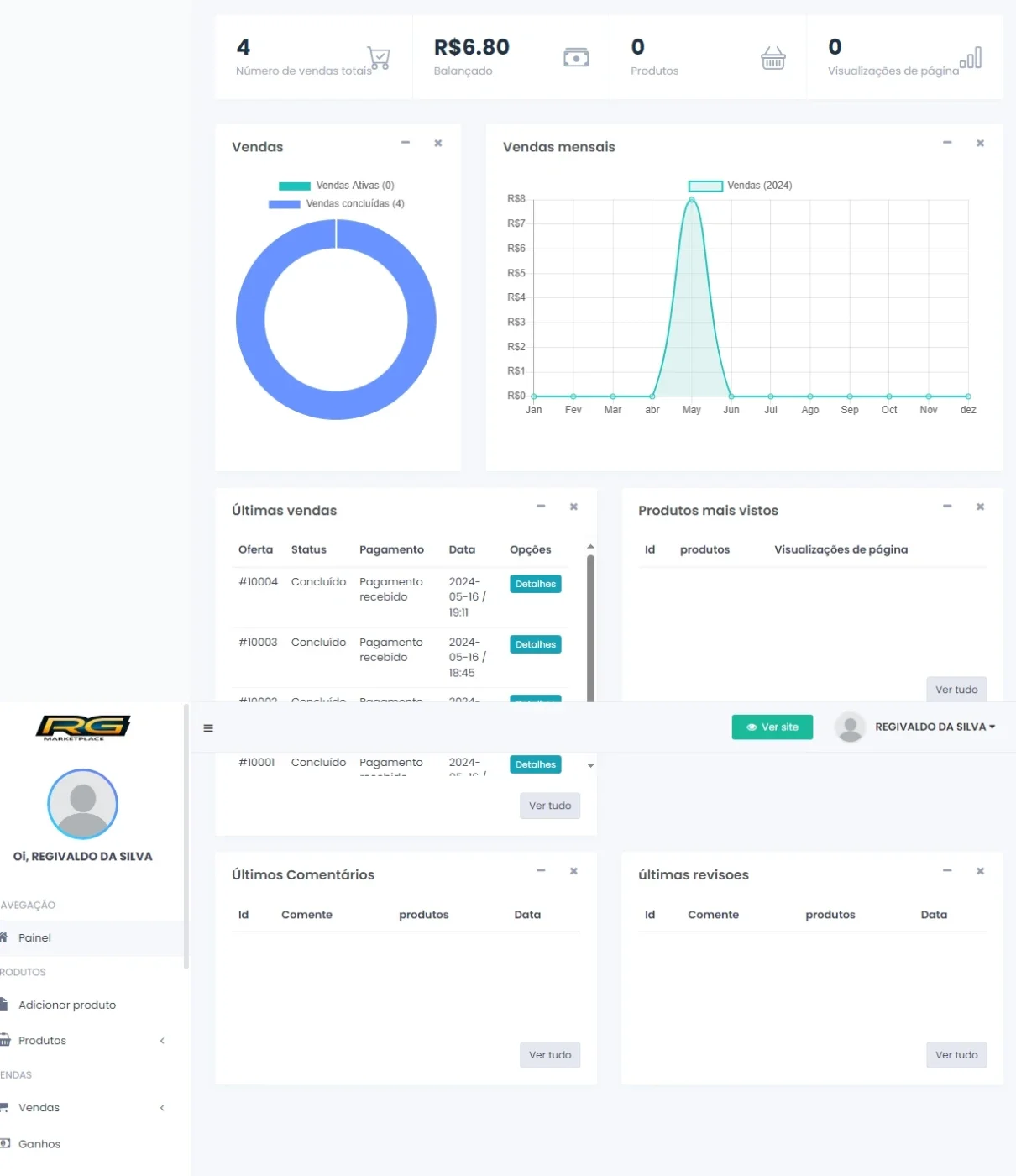This screenshot has width=1016, height=1176.
Task: Open Detalhes for order #10001
Action: (x=535, y=764)
